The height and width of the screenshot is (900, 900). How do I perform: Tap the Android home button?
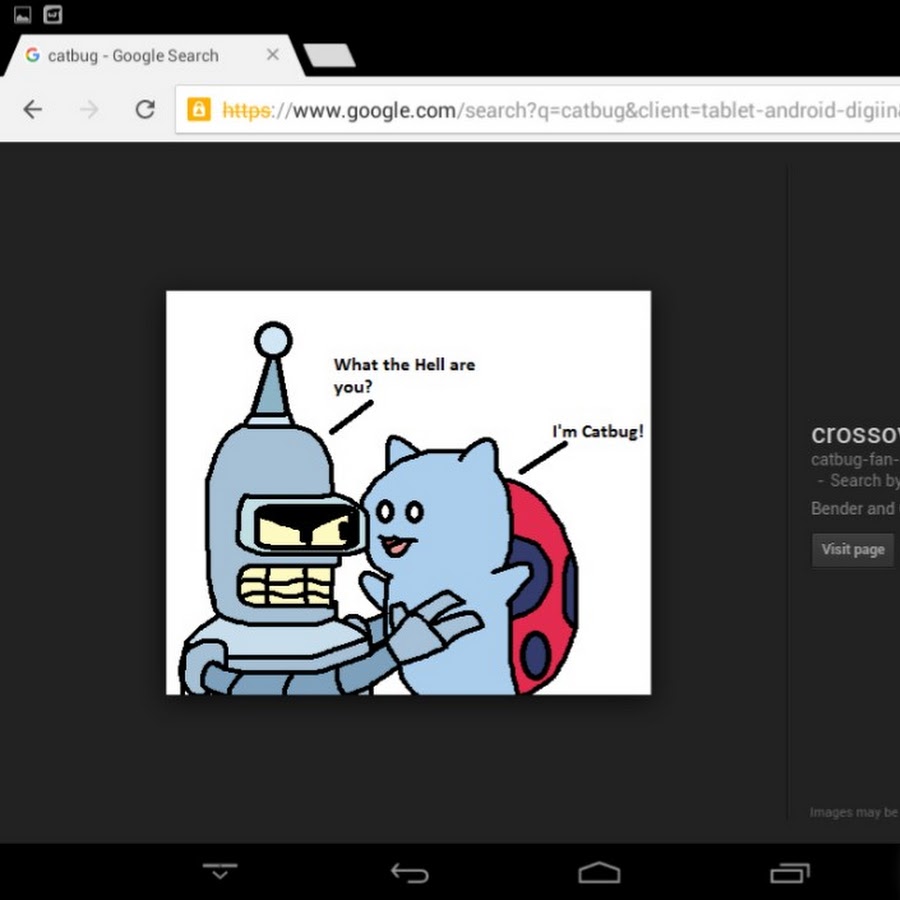coord(599,872)
